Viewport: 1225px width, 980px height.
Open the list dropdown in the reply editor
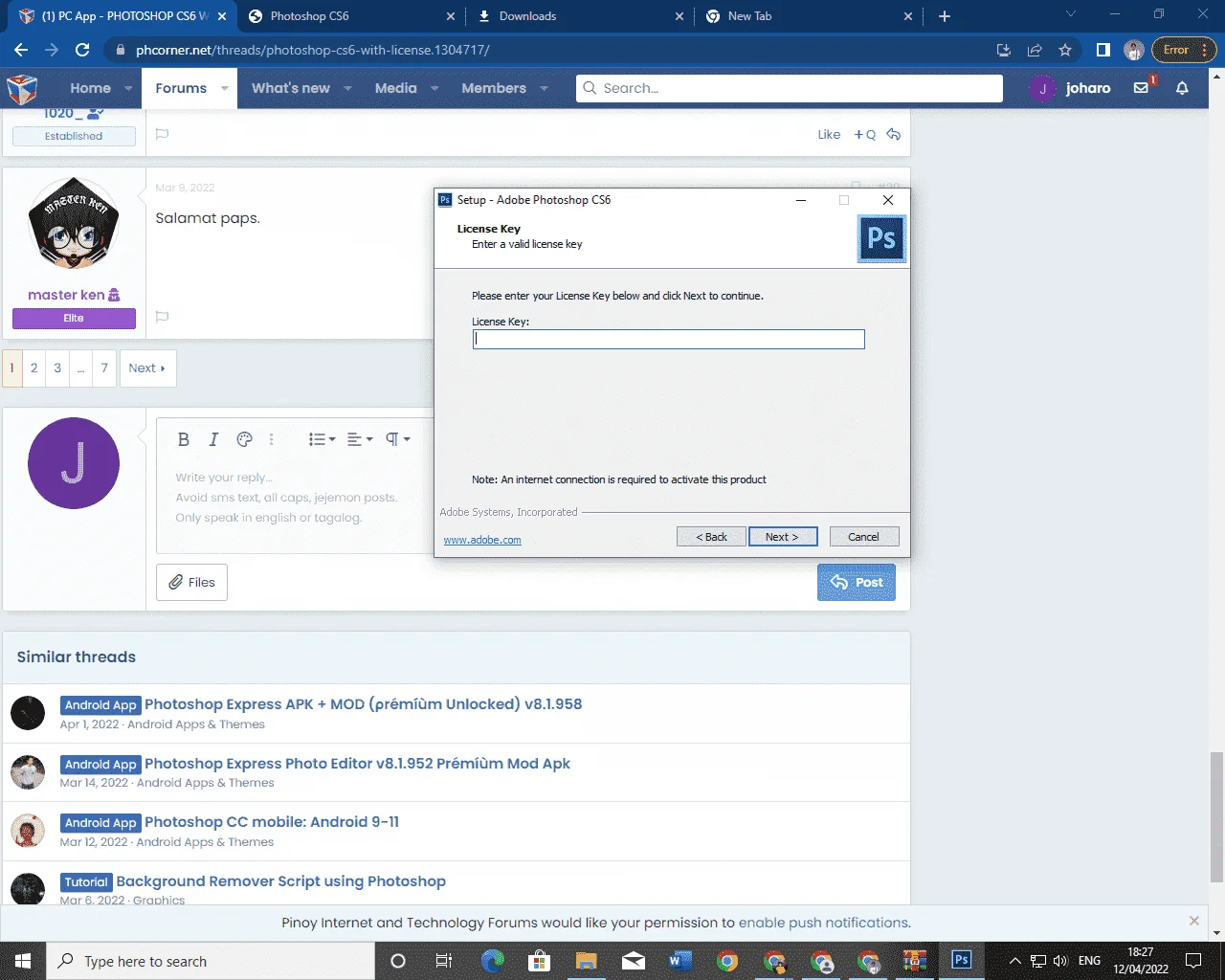pos(322,439)
